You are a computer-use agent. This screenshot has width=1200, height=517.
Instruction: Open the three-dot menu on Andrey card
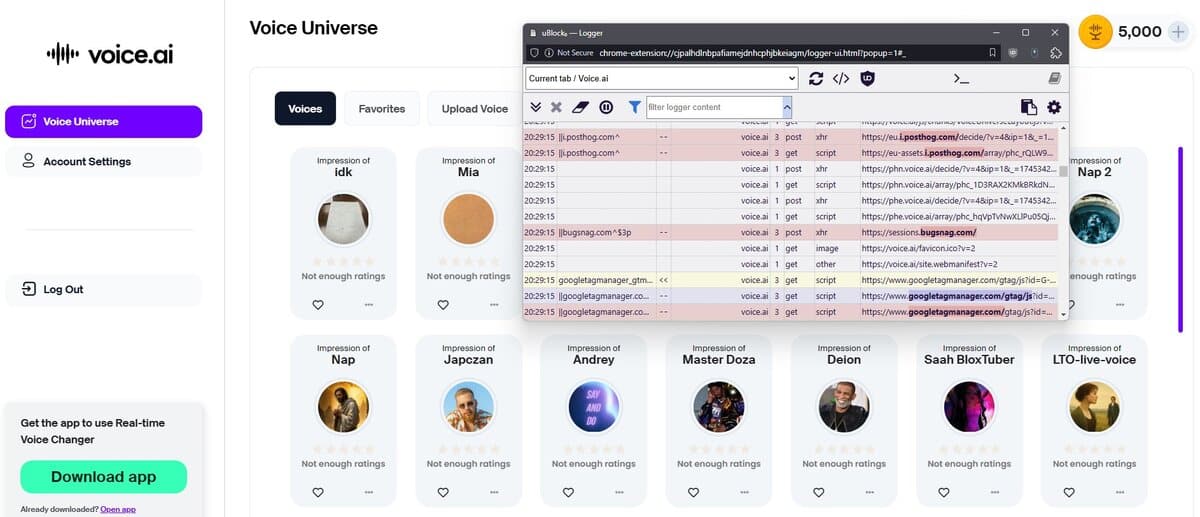[x=619, y=492]
